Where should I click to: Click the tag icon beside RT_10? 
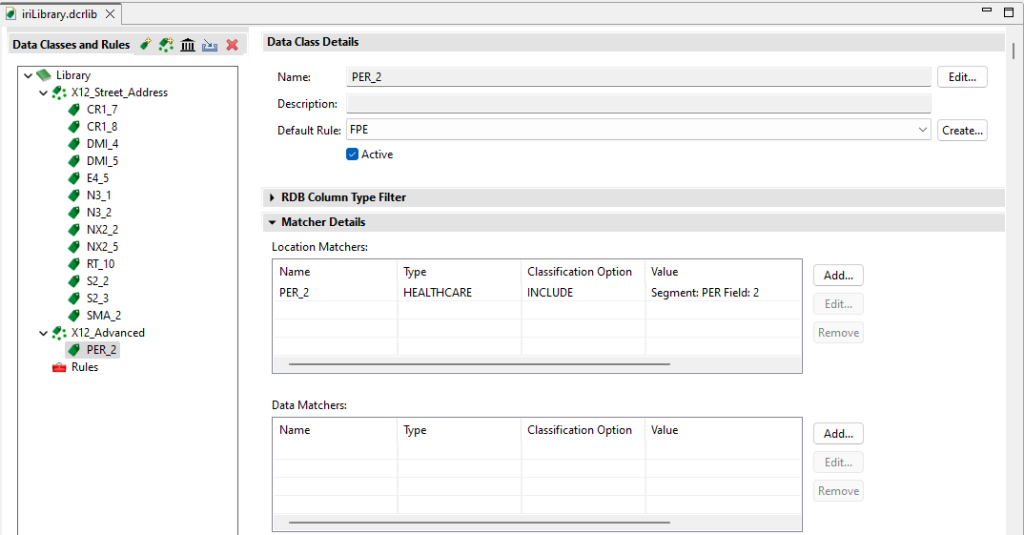(x=74, y=264)
